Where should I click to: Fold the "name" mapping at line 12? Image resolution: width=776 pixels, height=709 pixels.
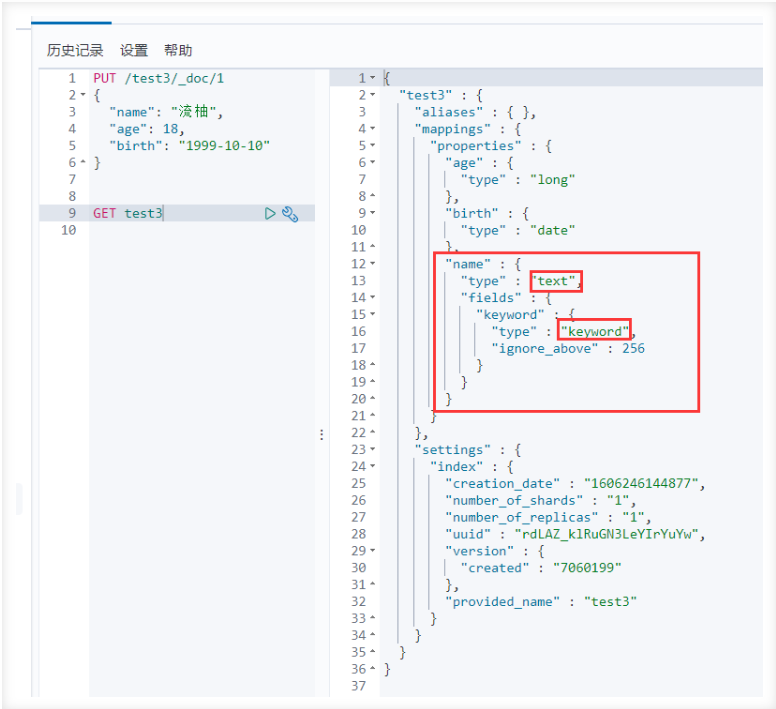click(x=373, y=264)
